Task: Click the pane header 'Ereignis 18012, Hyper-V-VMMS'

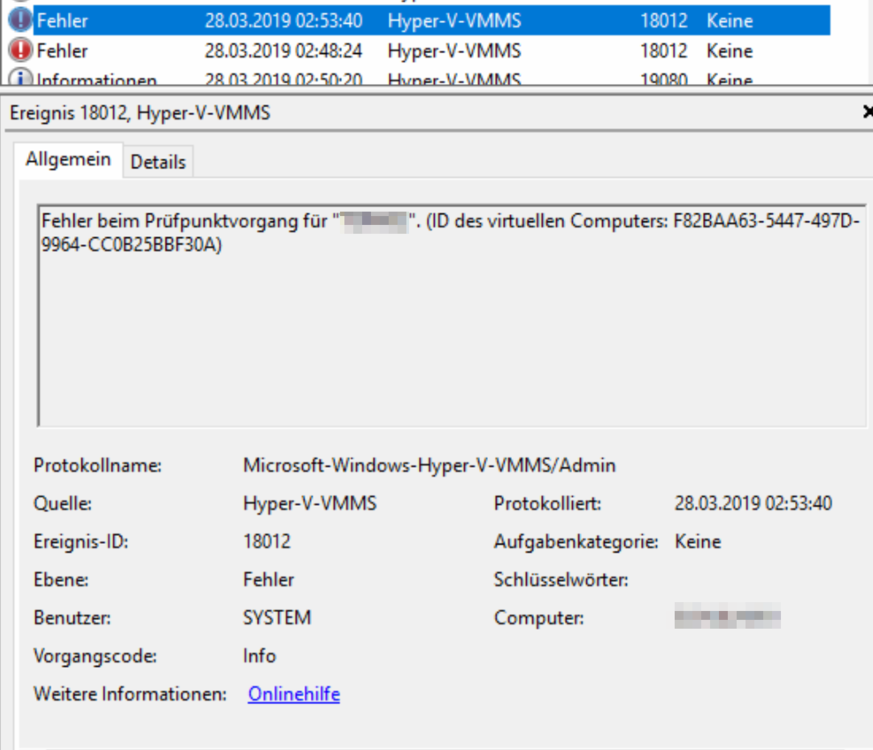Action: click(139, 113)
